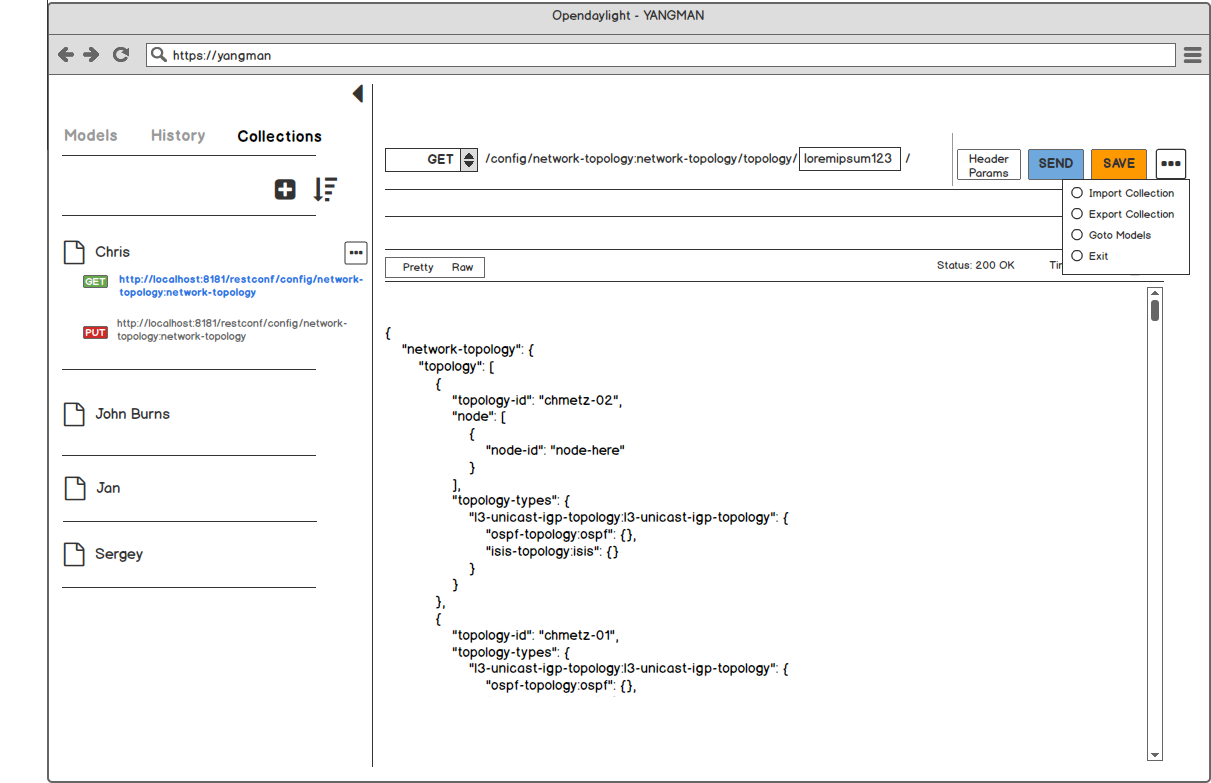Image resolution: width=1211 pixels, height=783 pixels.
Task: Click the https://yangman address bar
Action: pos(661,55)
